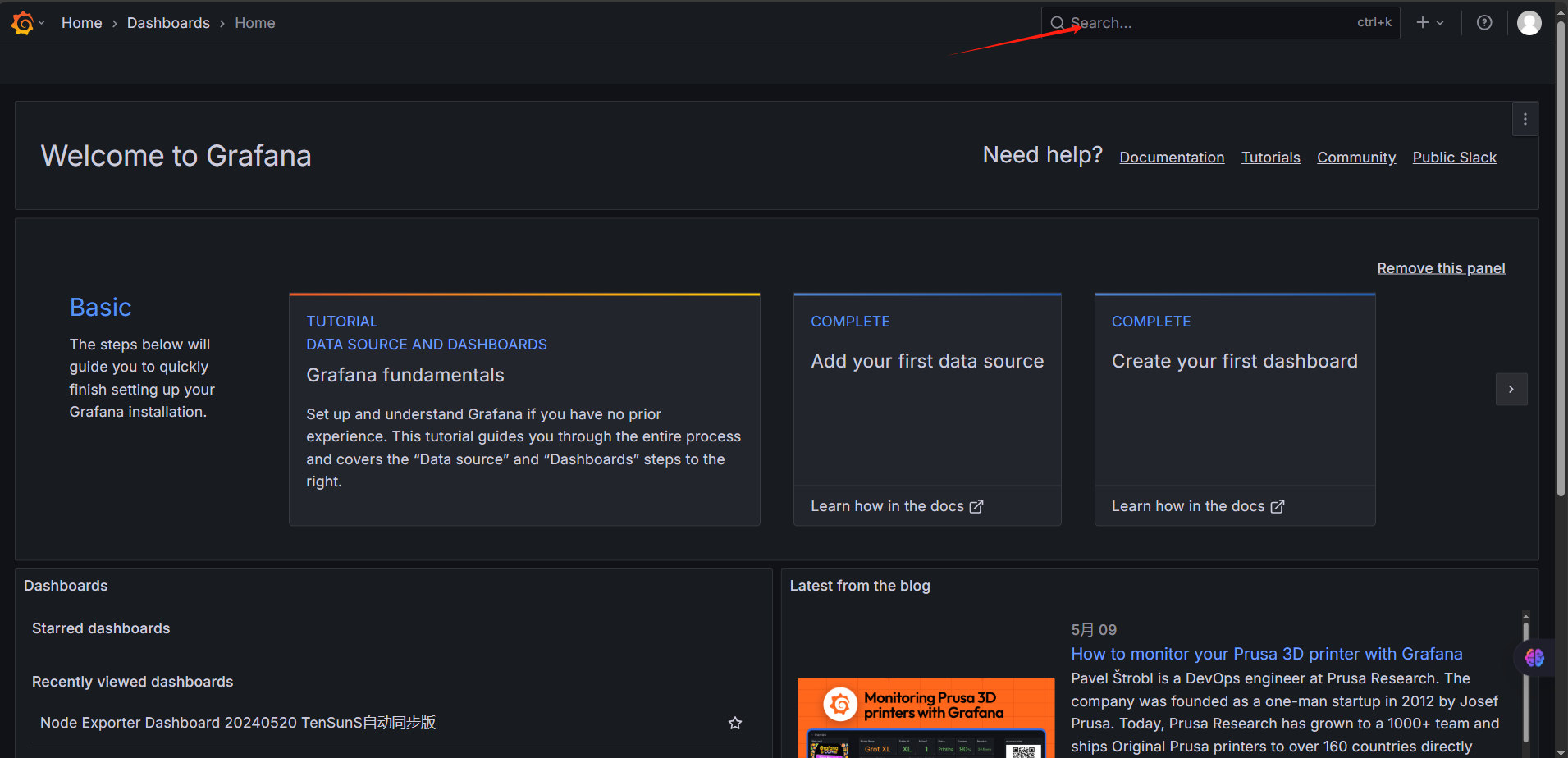Click the Latest from the blog title
The image size is (1568, 758).
pyautogui.click(x=860, y=586)
